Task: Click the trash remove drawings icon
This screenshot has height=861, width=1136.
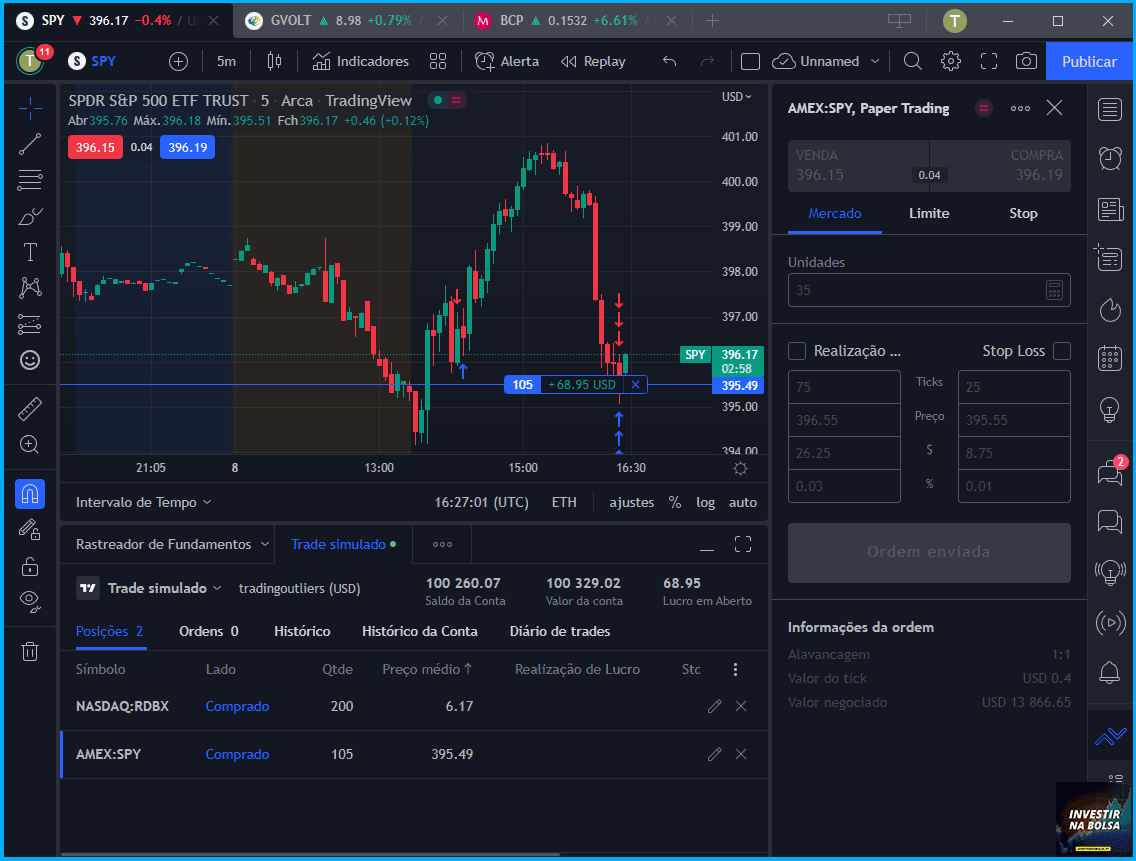Action: 30,651
